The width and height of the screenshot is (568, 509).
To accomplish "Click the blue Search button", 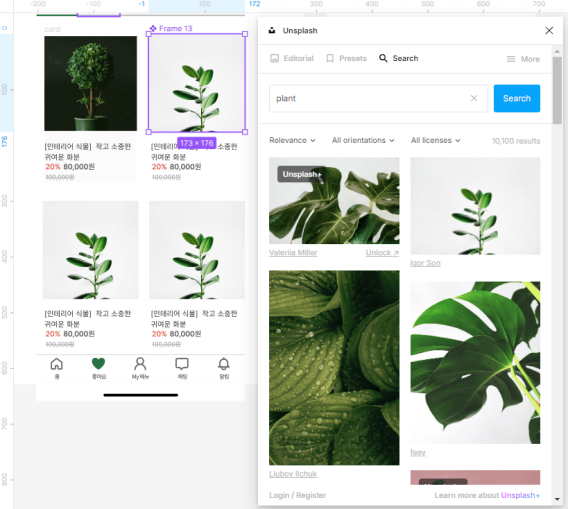I will [x=517, y=99].
